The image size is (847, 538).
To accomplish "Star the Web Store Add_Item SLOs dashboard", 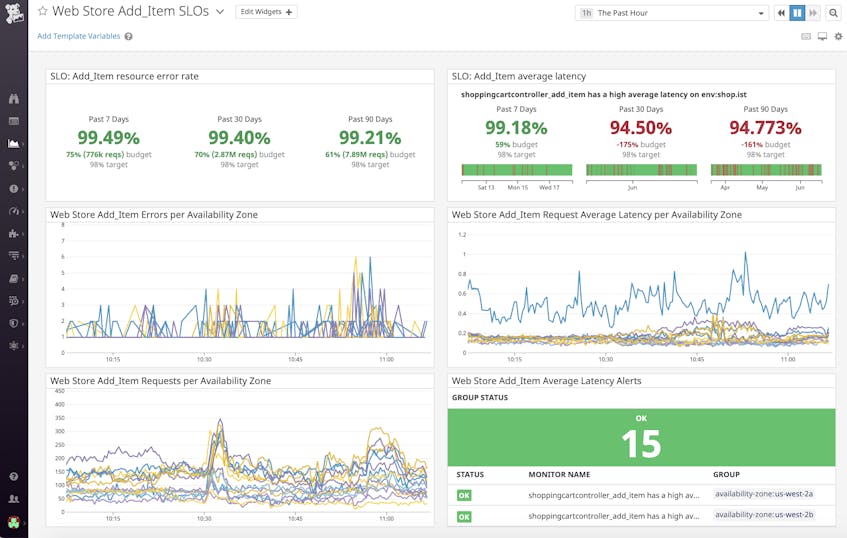I will [43, 11].
